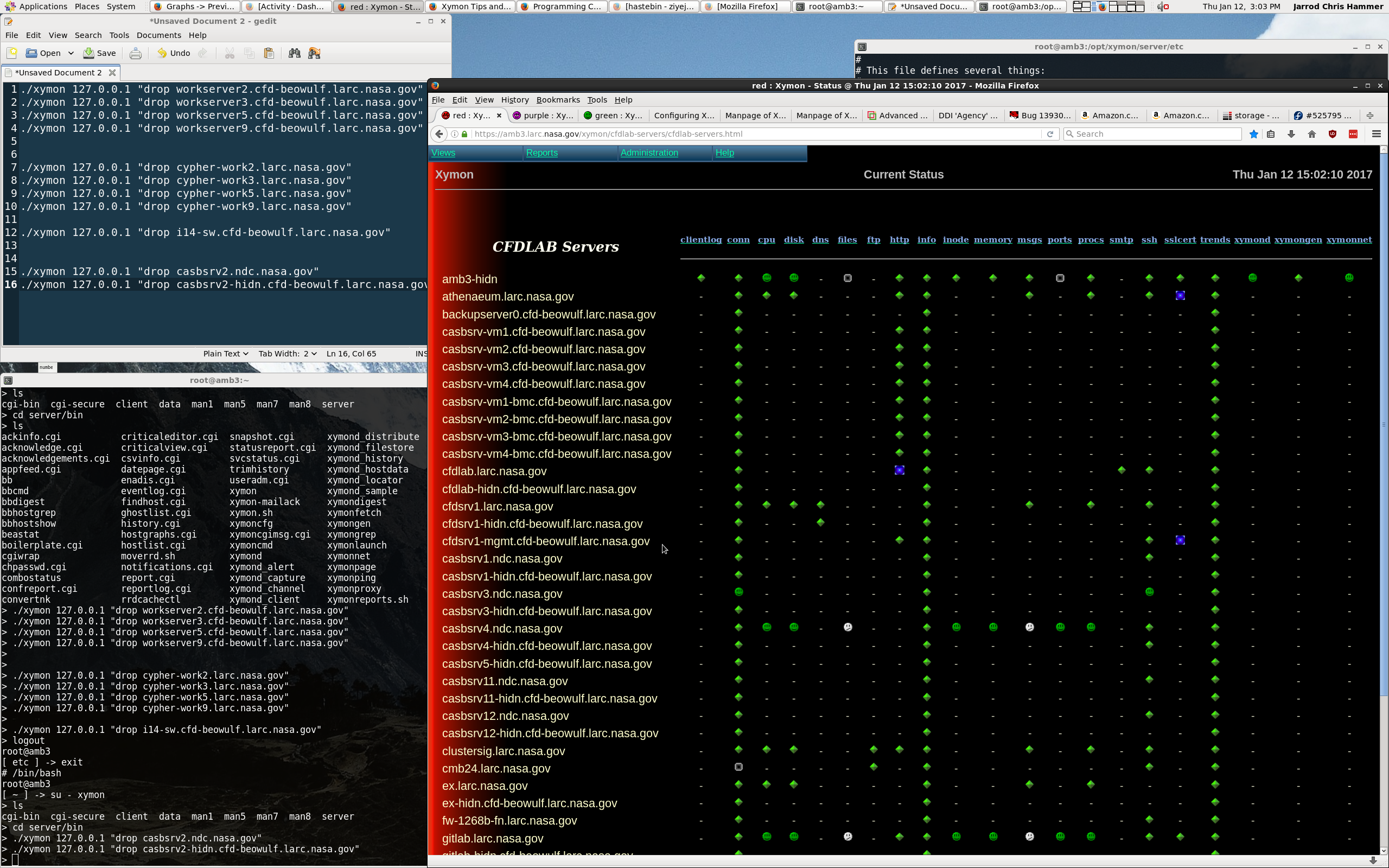Screen dimensions: 1389x868
Task: Redo in the gedit toolbar
Action: (202, 53)
